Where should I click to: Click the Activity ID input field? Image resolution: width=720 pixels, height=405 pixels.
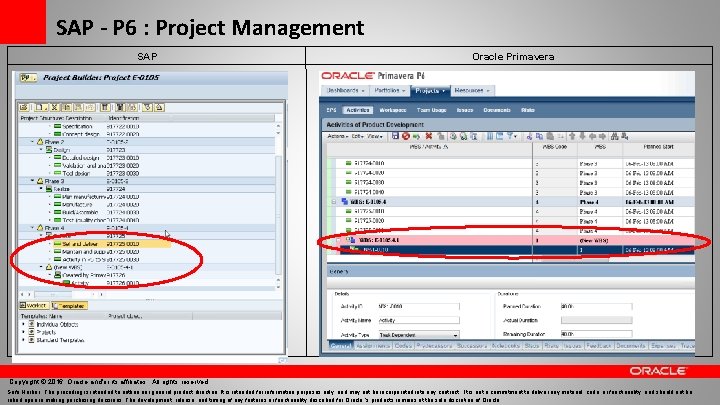tap(418, 306)
